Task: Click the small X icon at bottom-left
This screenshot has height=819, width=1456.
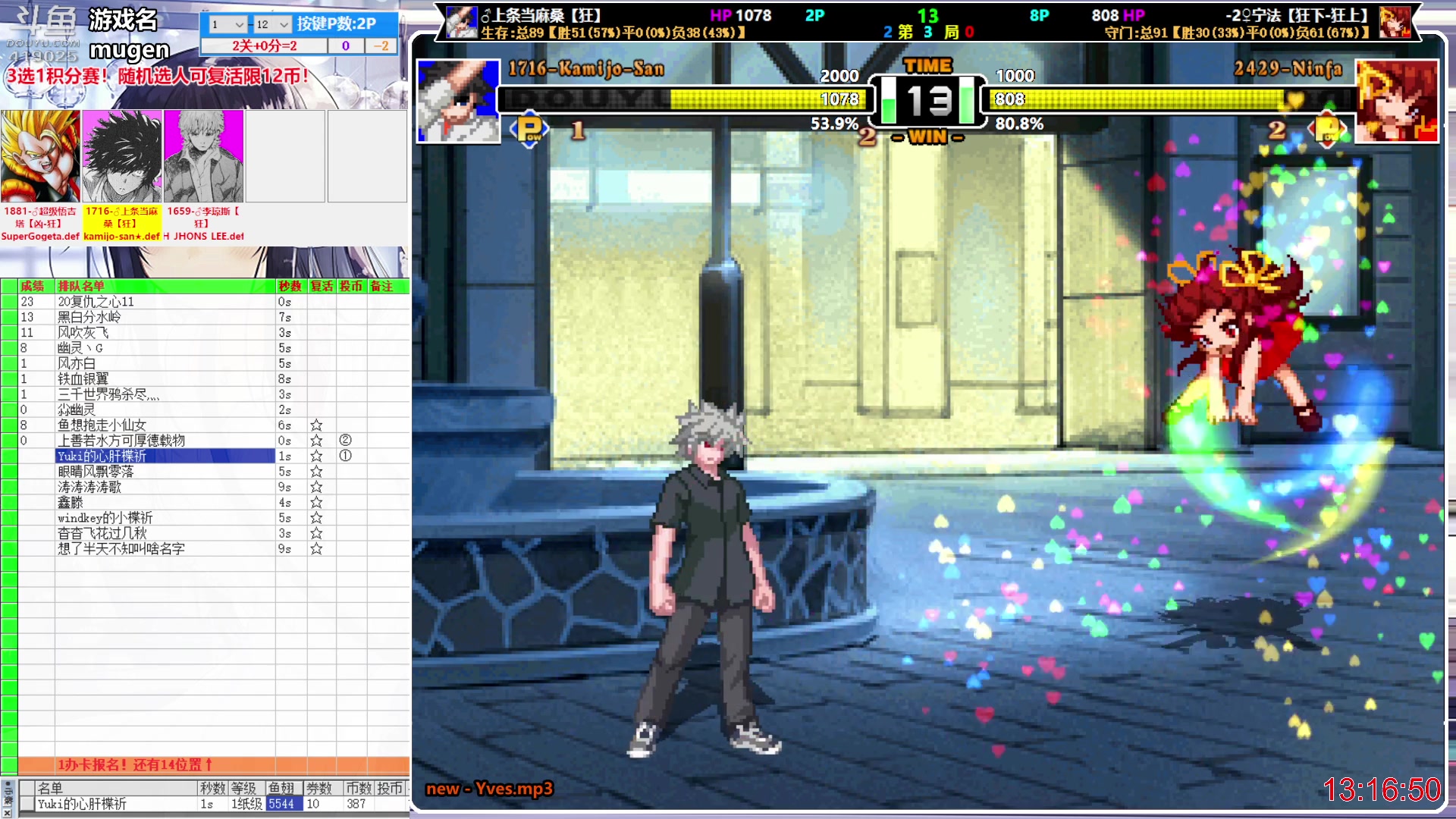Action: [x=8, y=812]
